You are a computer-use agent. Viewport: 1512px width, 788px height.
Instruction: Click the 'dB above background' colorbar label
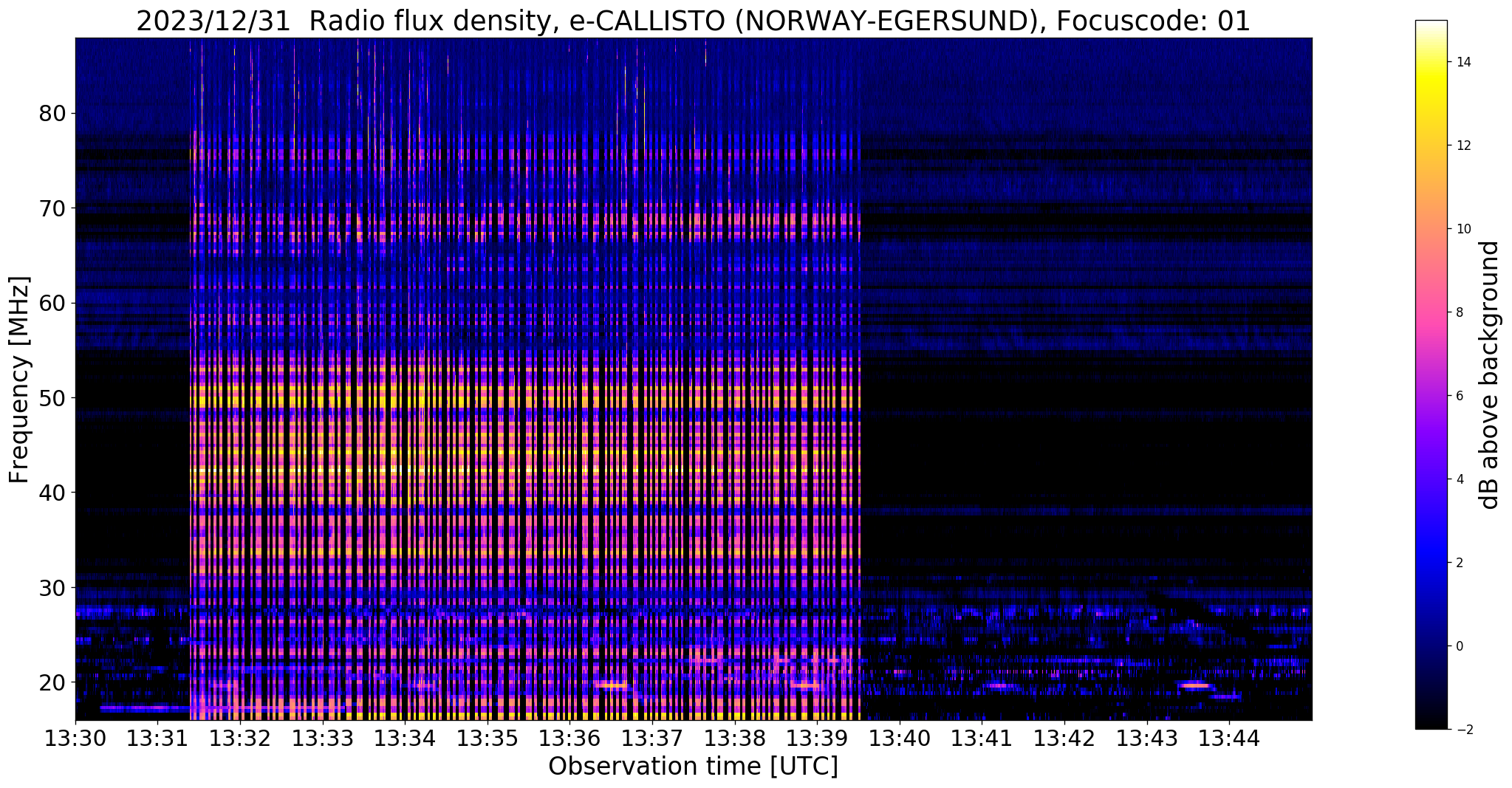[x=1490, y=374]
